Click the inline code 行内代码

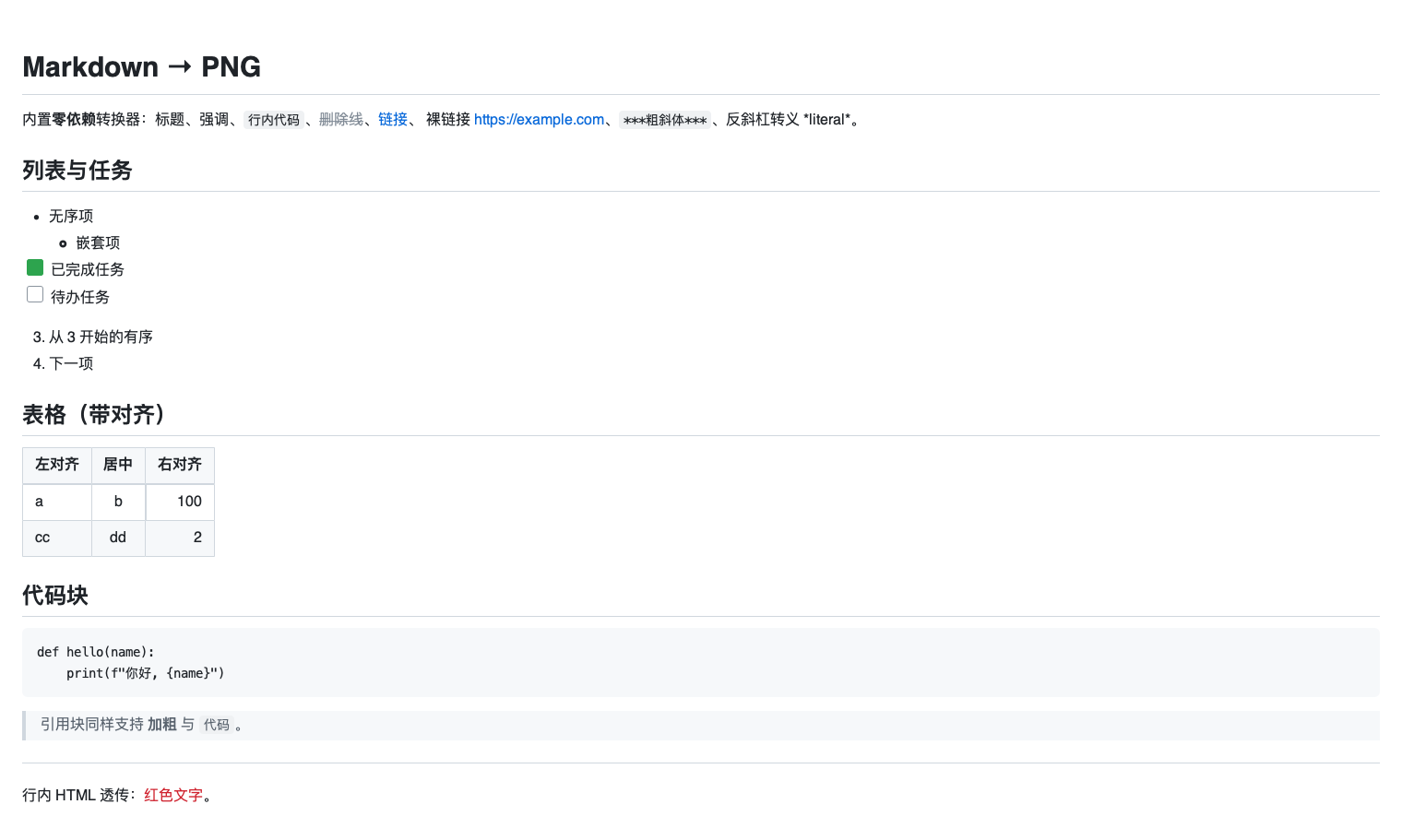tap(274, 120)
